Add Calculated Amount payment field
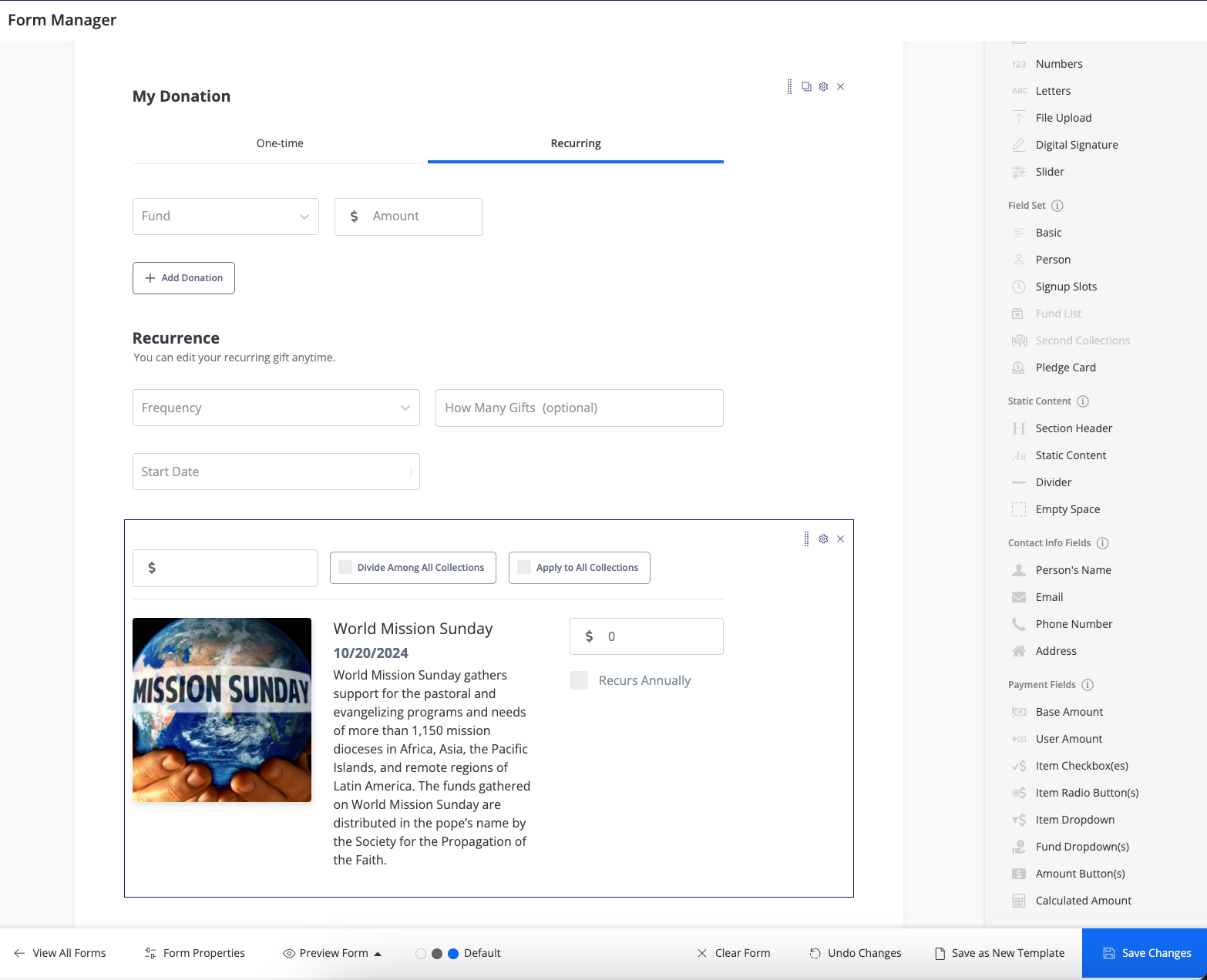This screenshot has width=1207, height=980. click(x=1083, y=901)
